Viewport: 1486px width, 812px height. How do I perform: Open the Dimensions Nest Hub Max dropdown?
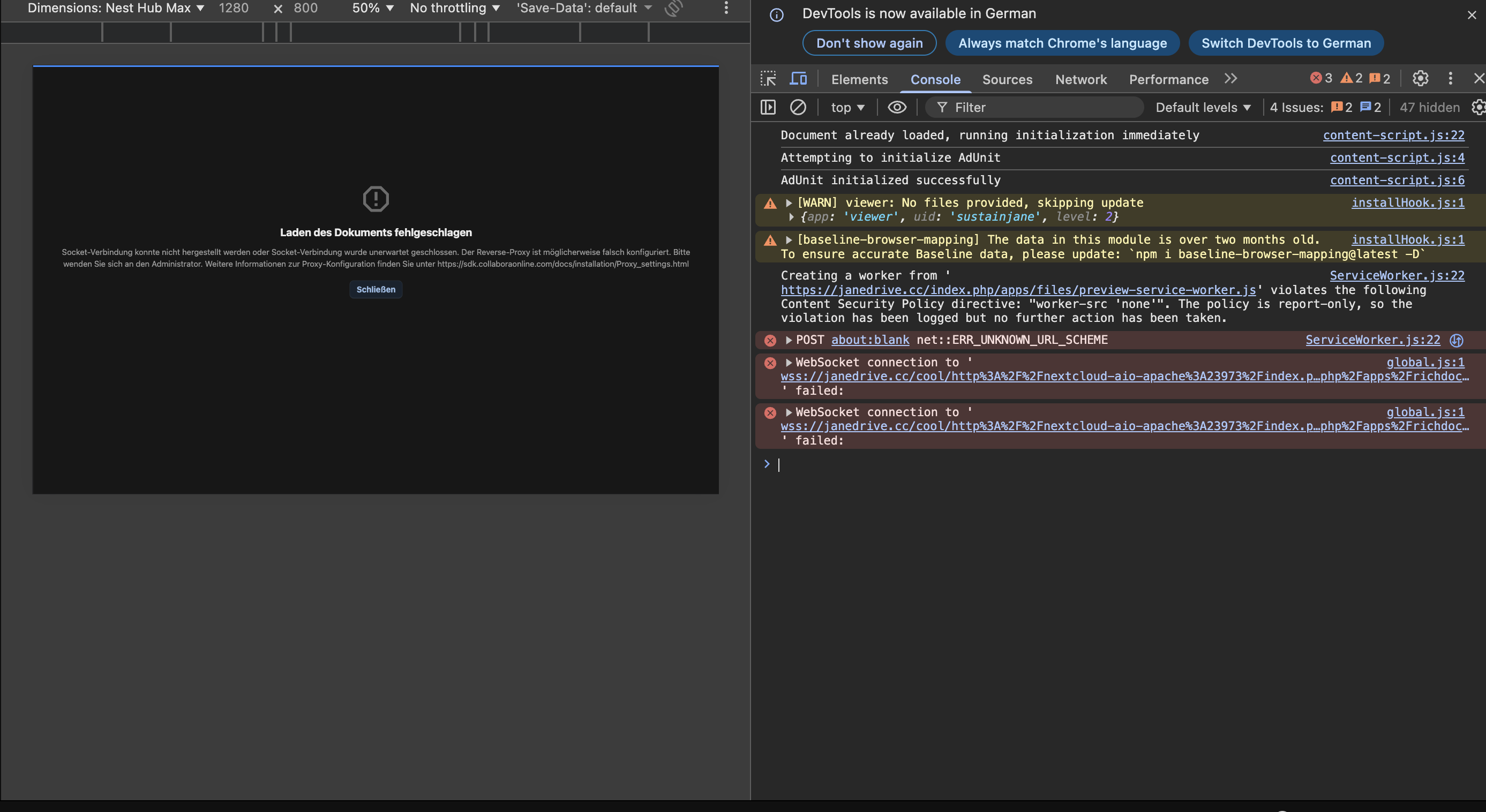115,8
